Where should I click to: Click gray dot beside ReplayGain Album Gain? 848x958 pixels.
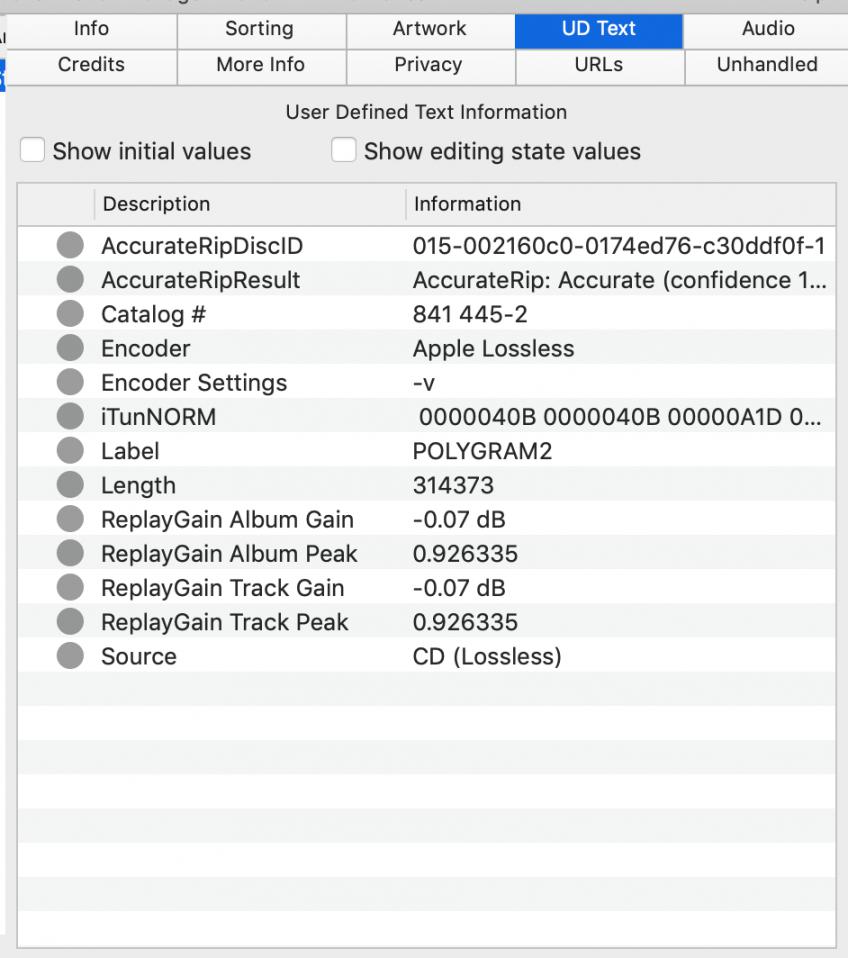coord(69,520)
